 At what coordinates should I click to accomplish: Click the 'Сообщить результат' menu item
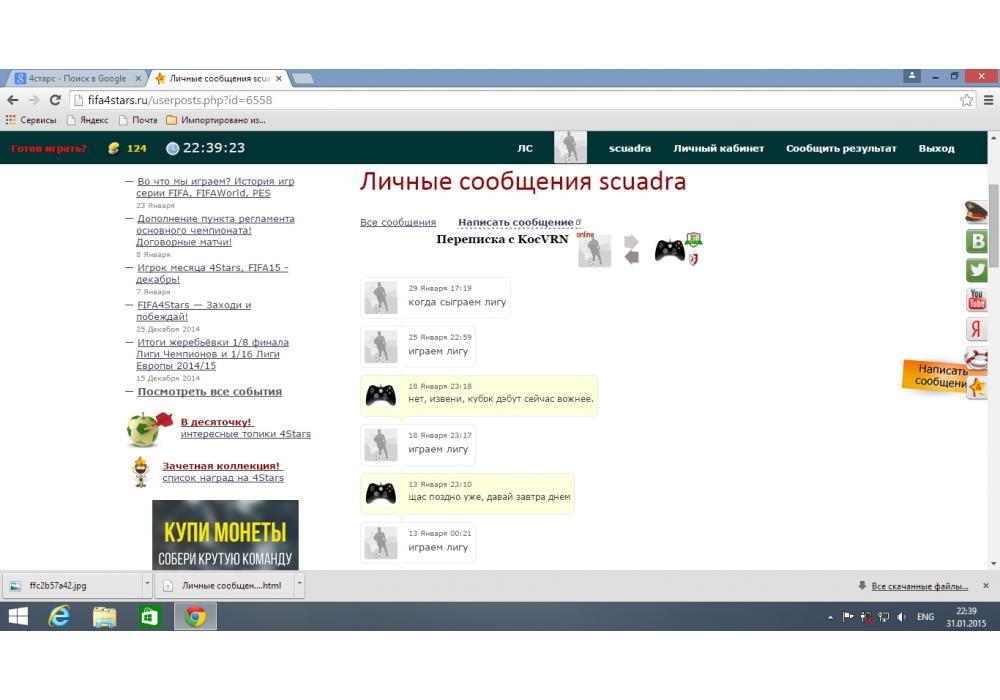tap(841, 148)
